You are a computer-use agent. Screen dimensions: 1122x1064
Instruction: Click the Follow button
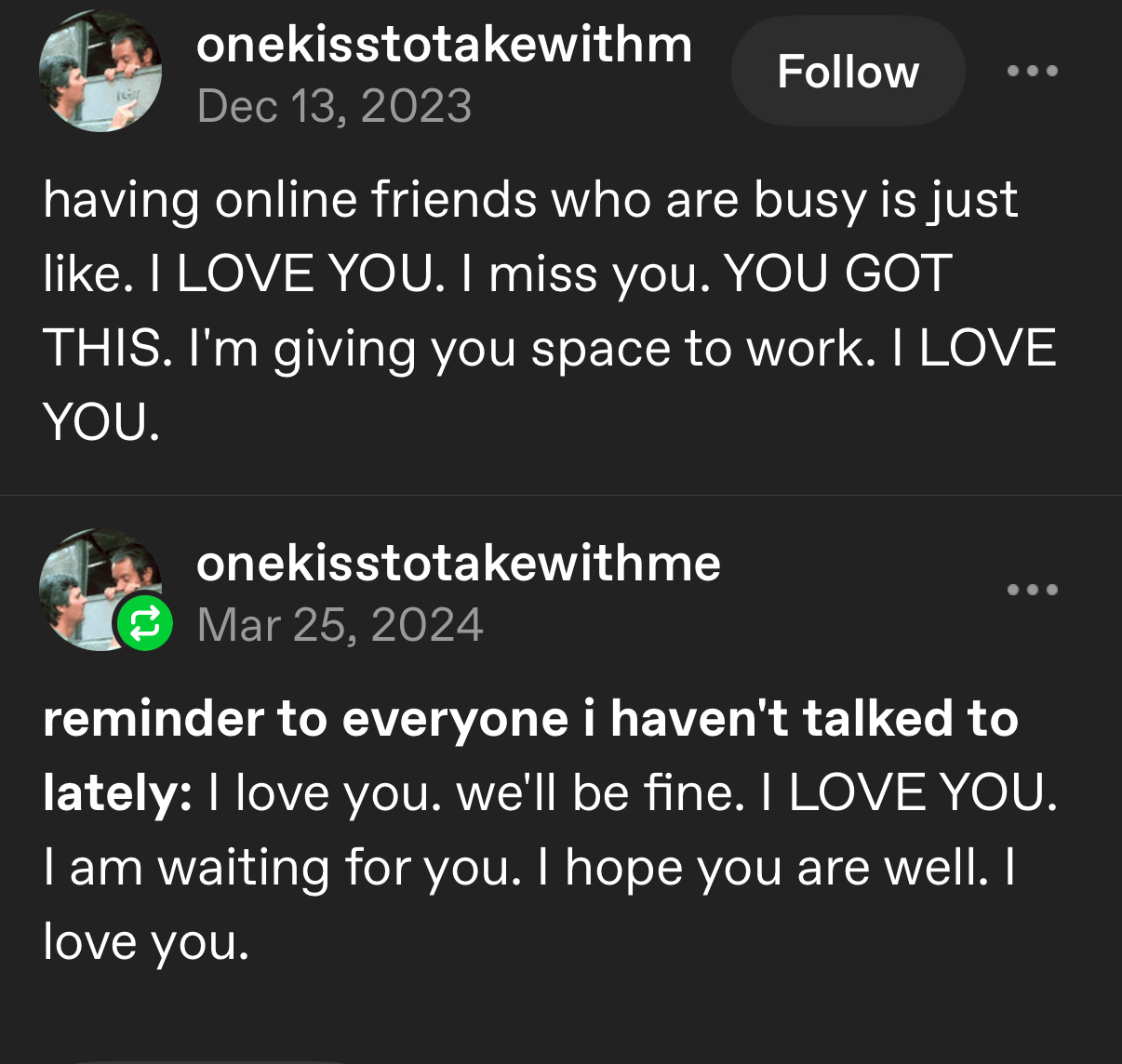coord(848,72)
